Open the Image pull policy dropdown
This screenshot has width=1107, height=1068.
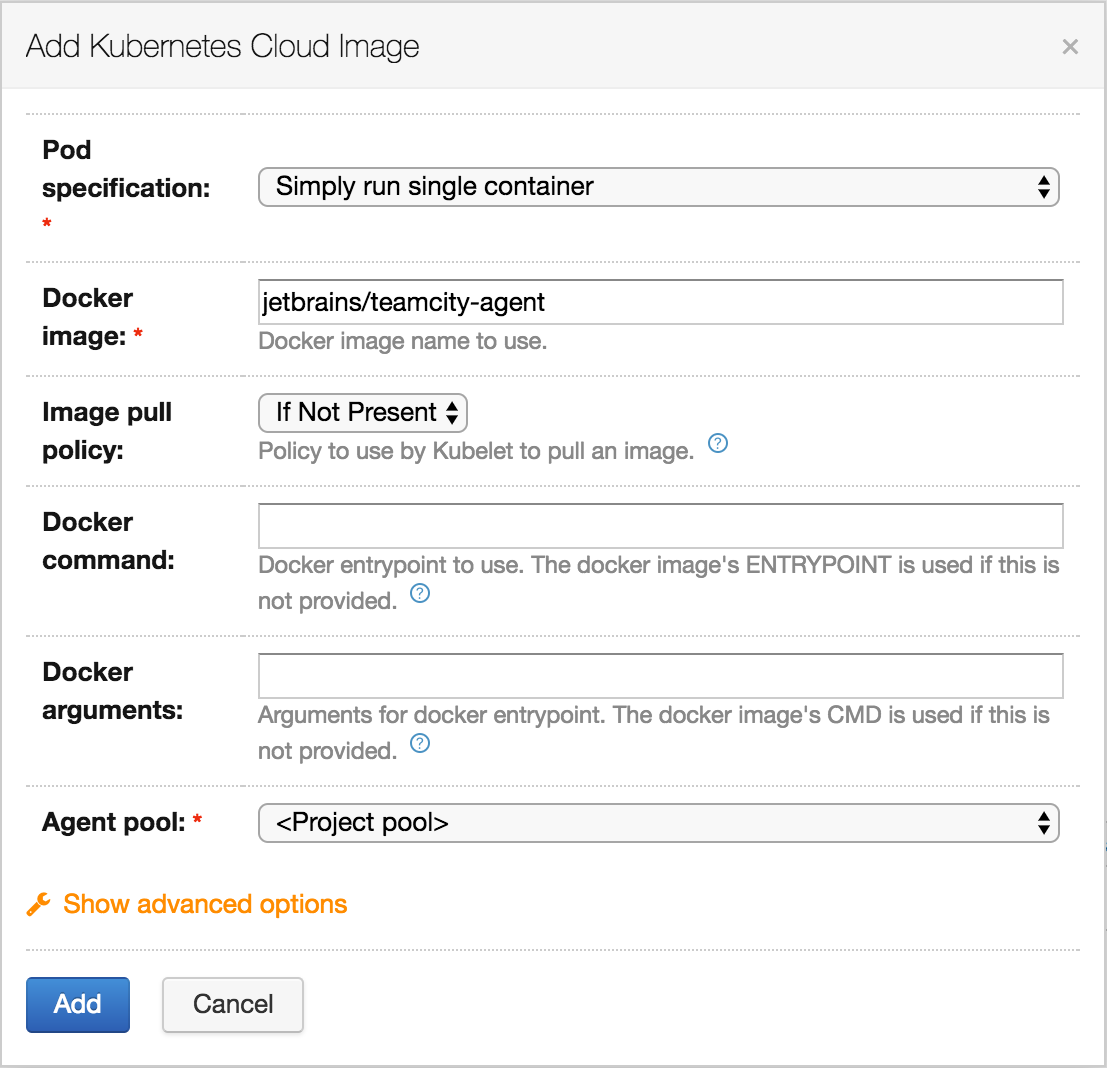coord(363,413)
